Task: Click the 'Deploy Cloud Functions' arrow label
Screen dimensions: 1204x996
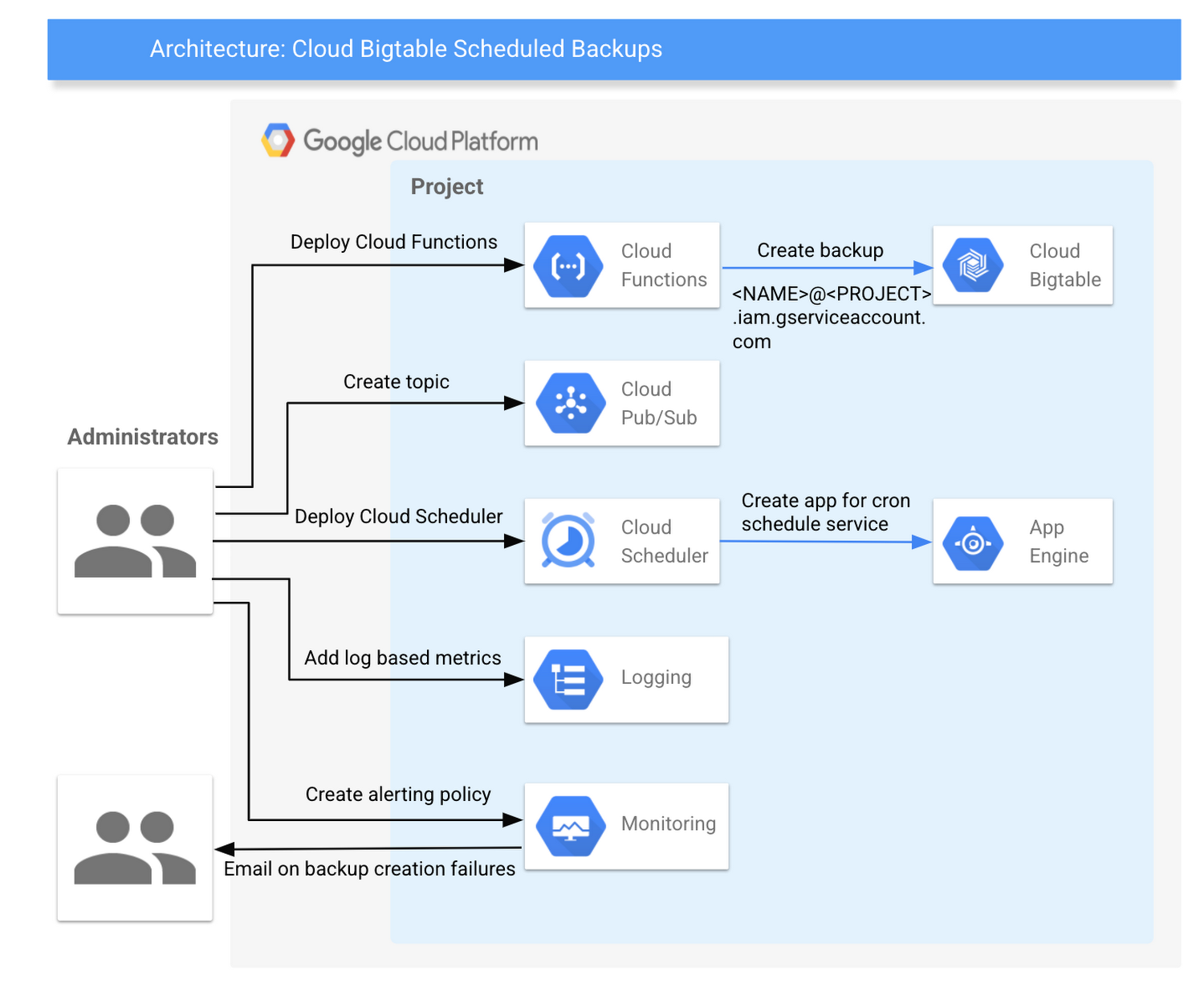Action: click(x=394, y=242)
